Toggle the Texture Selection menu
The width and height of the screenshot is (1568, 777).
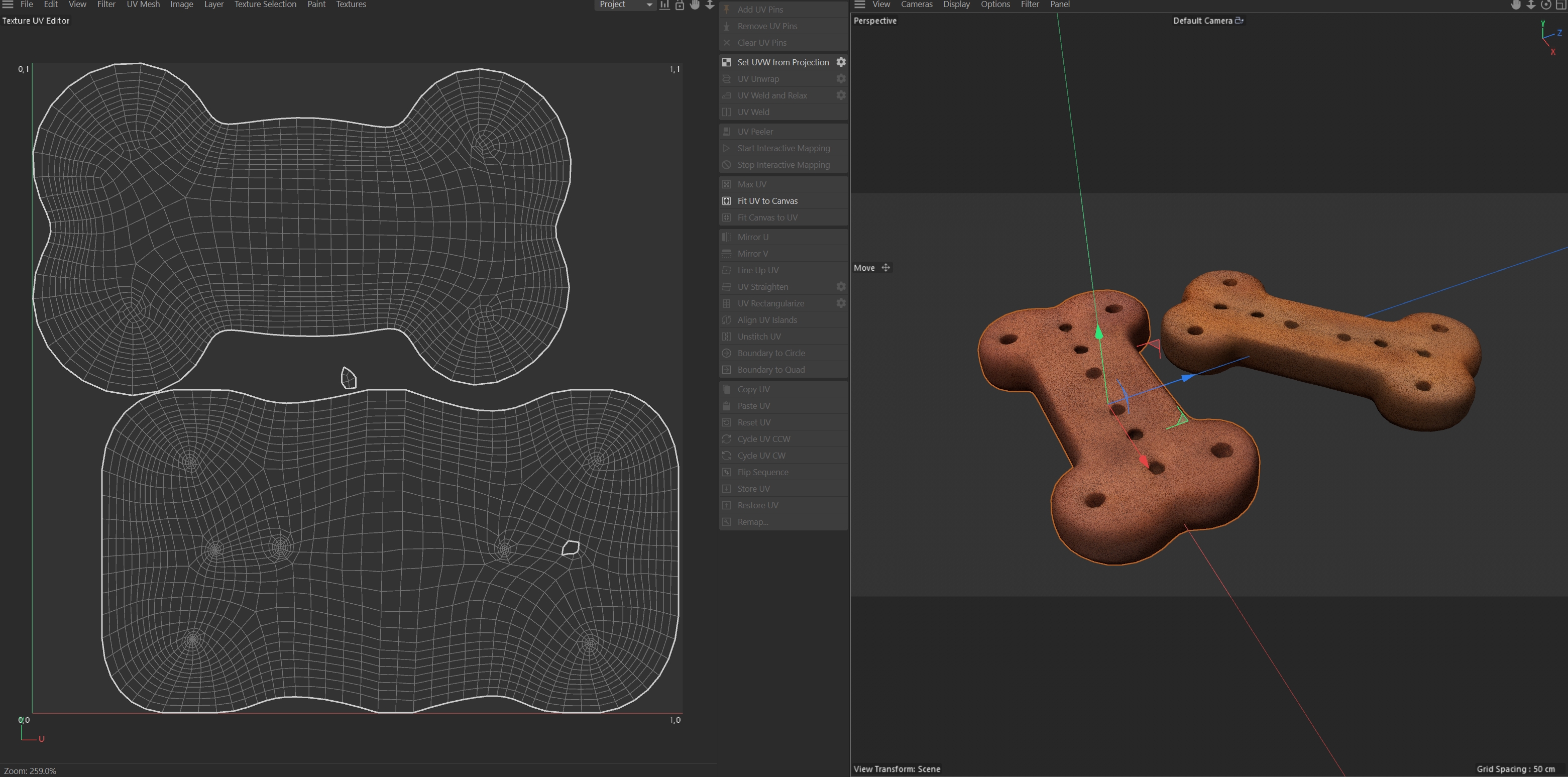click(x=265, y=5)
